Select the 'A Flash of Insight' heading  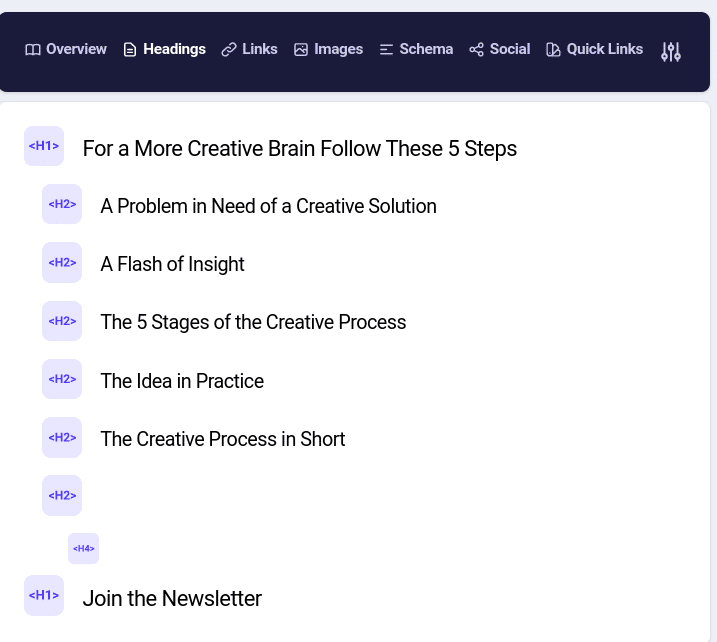(172, 264)
